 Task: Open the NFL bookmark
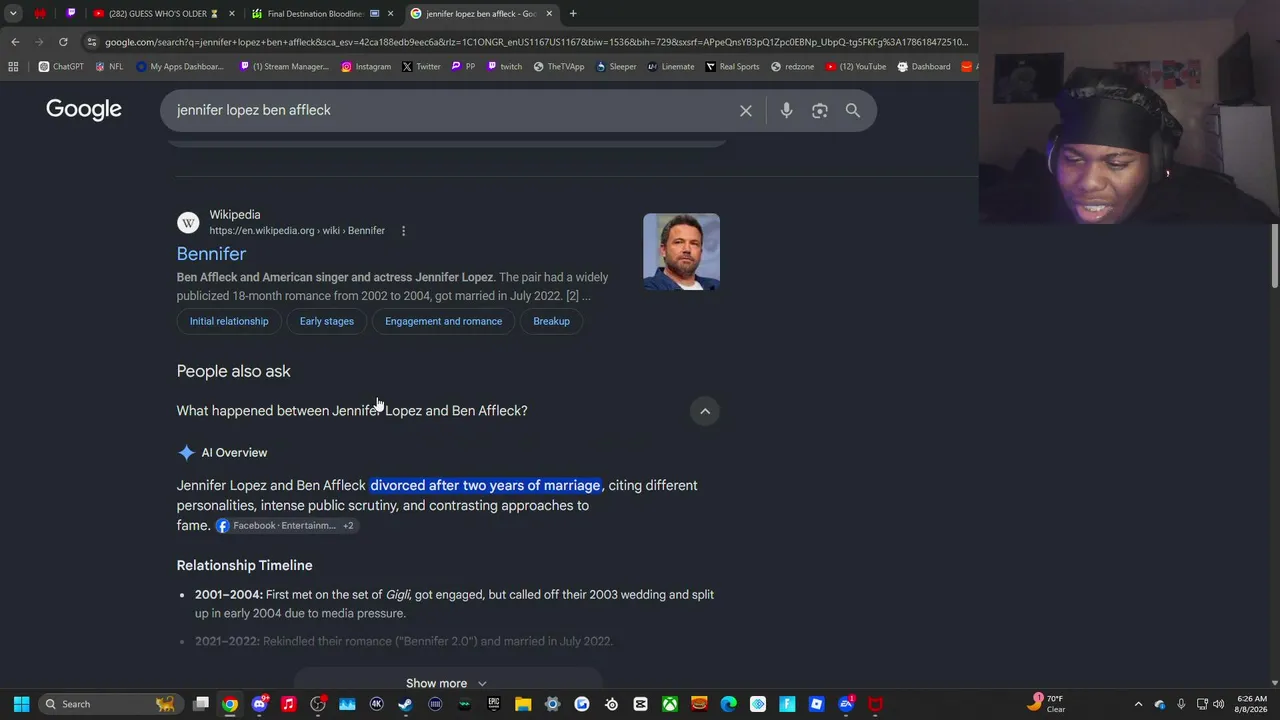[x=109, y=67]
